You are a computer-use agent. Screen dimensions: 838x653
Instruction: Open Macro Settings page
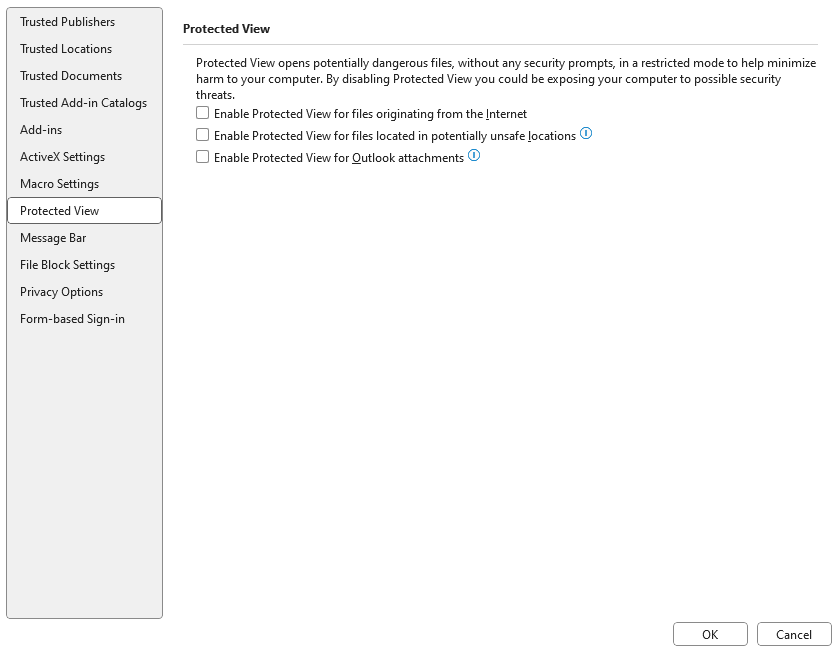coord(59,184)
